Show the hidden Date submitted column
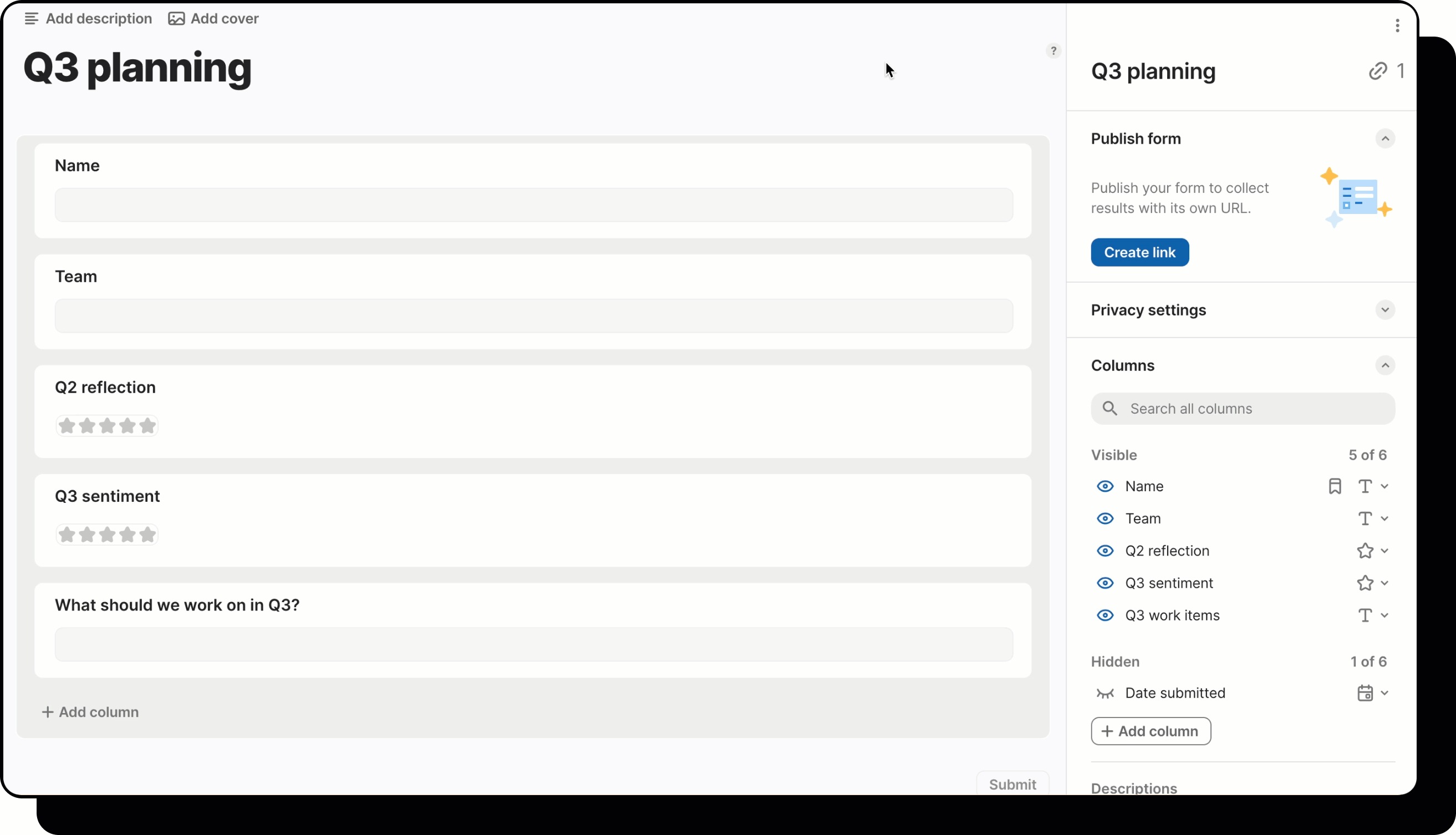Image resolution: width=1456 pixels, height=835 pixels. coord(1105,694)
